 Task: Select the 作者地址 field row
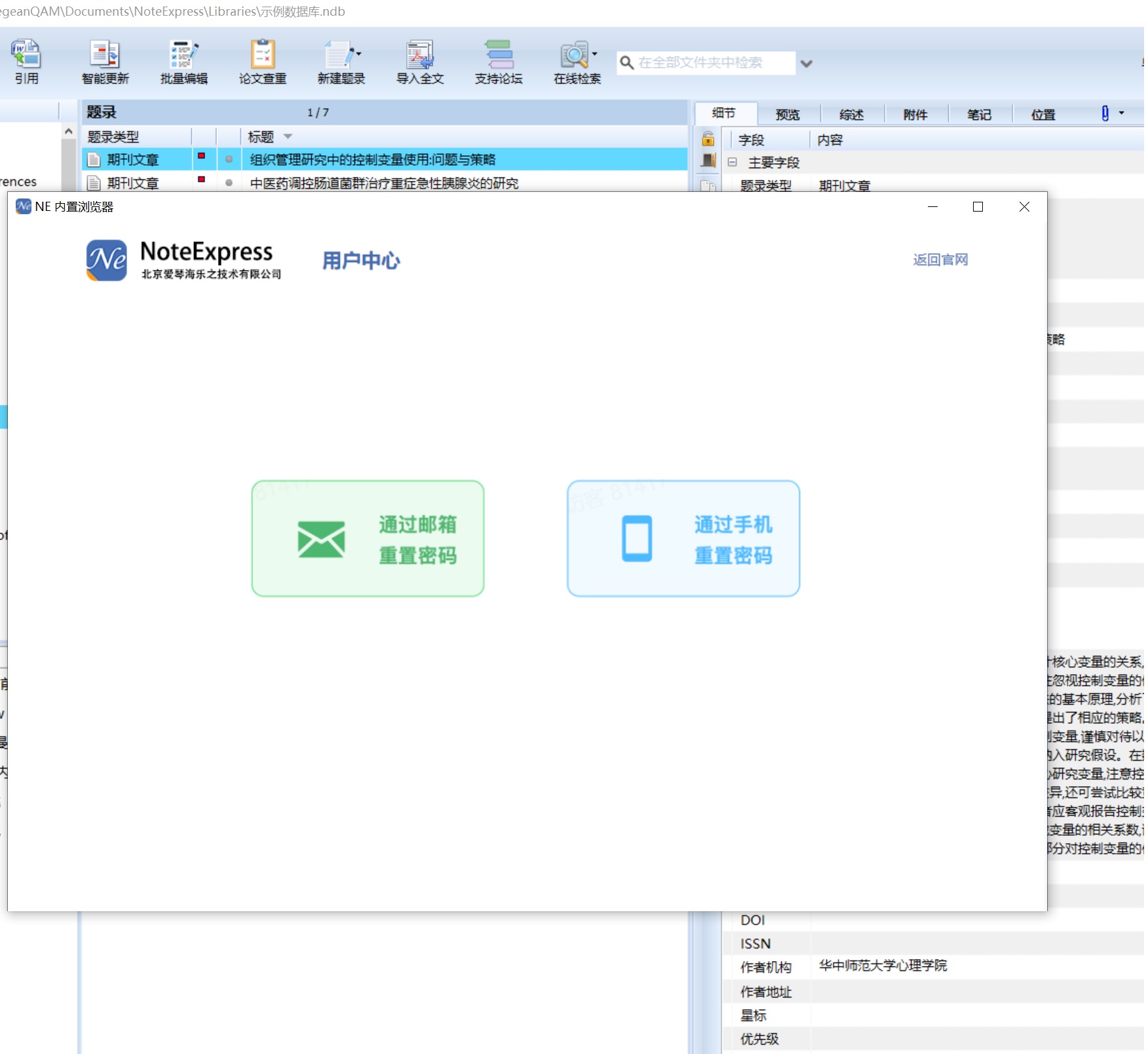tap(933, 992)
